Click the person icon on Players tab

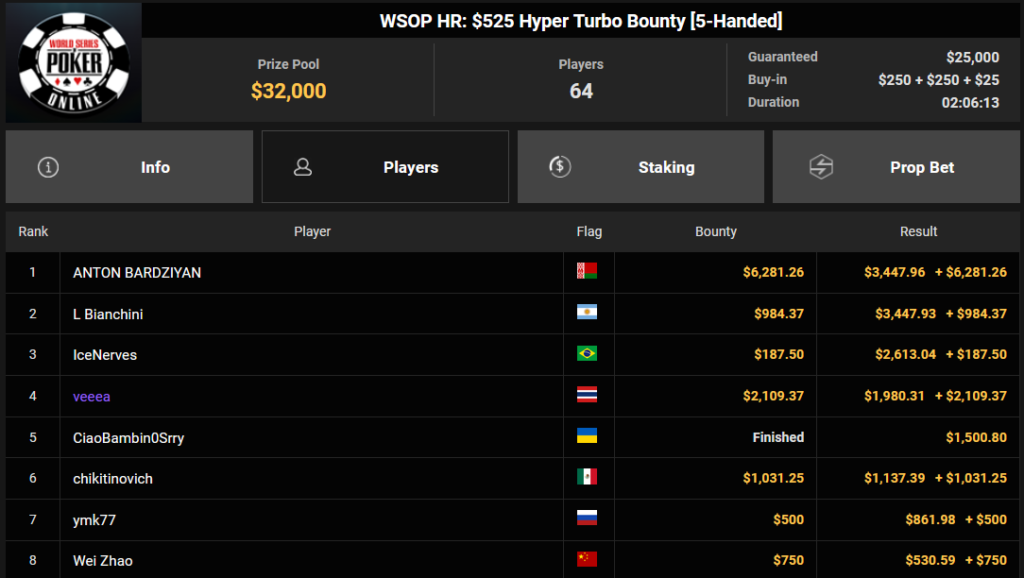[303, 167]
